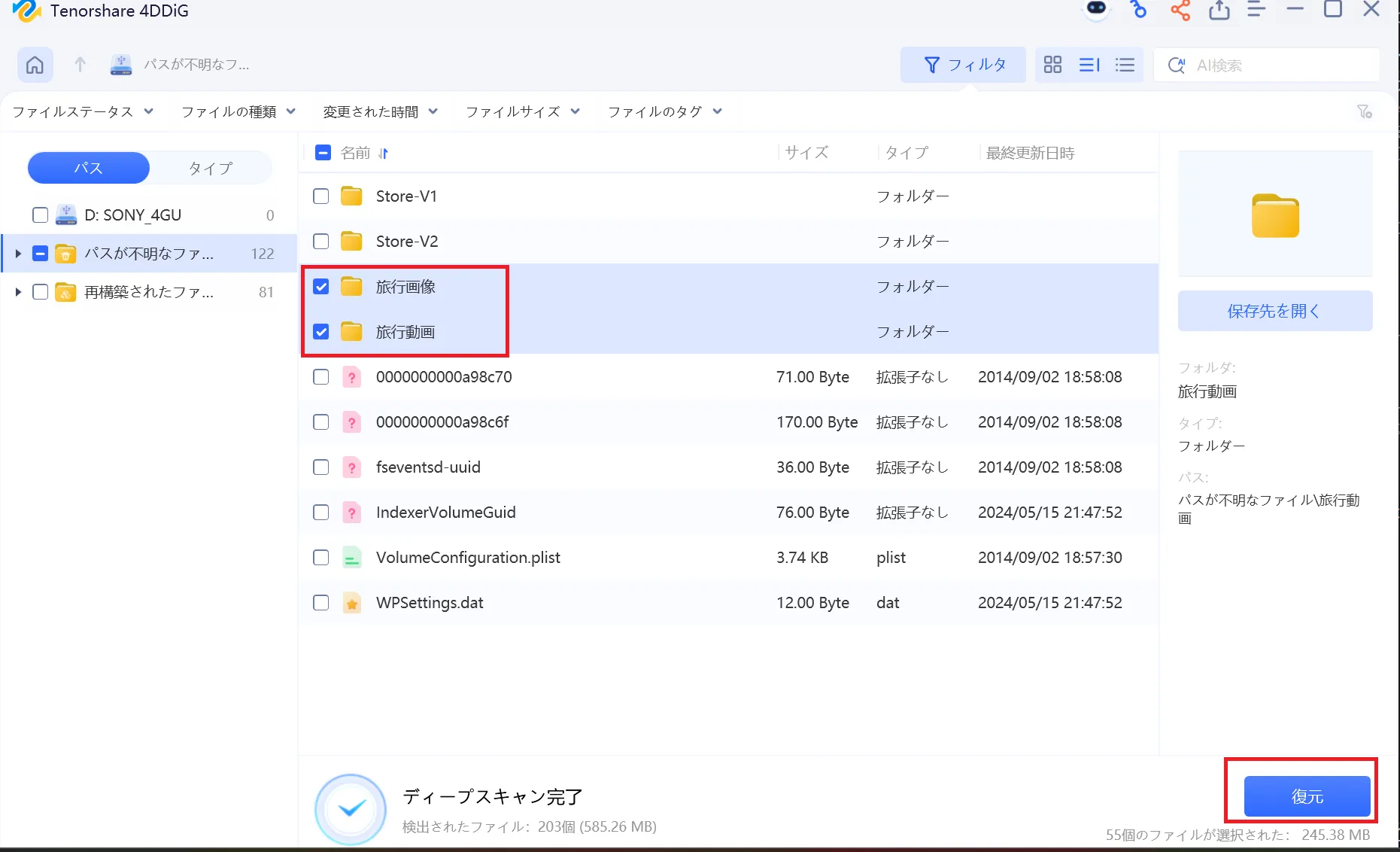The image size is (1400, 852).
Task: Check the Store-V1 folder checkbox
Action: click(x=320, y=196)
